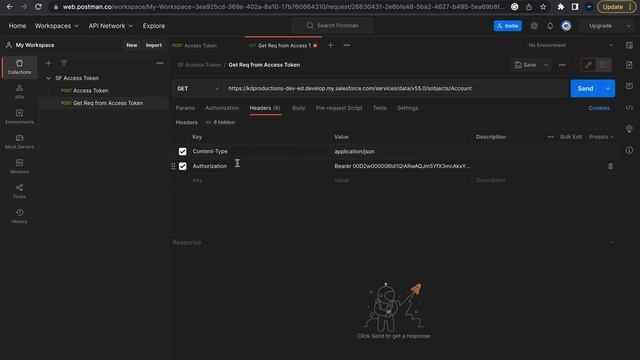
Task: Click the Bearer token value cell
Action: (x=402, y=166)
